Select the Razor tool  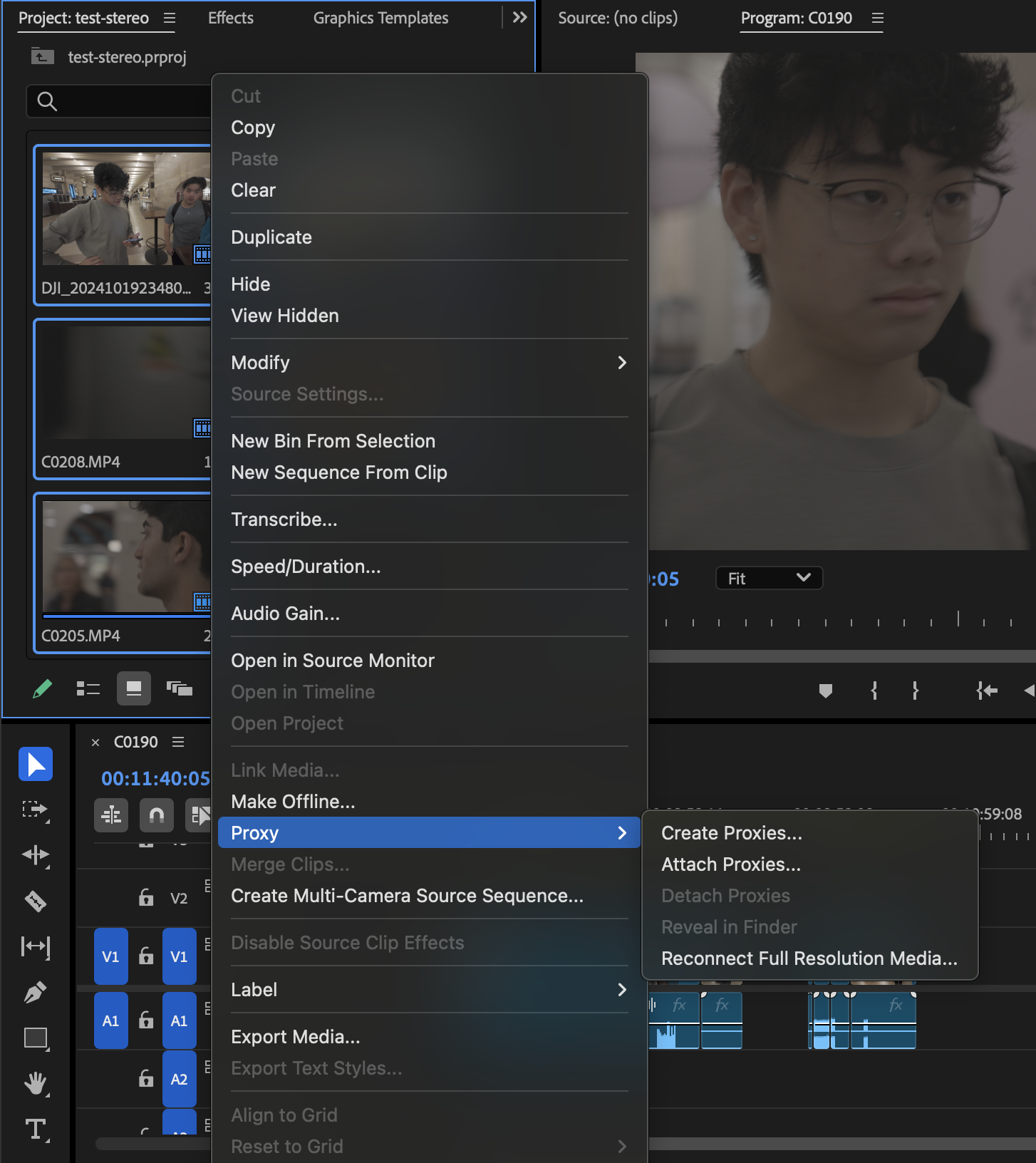(36, 901)
